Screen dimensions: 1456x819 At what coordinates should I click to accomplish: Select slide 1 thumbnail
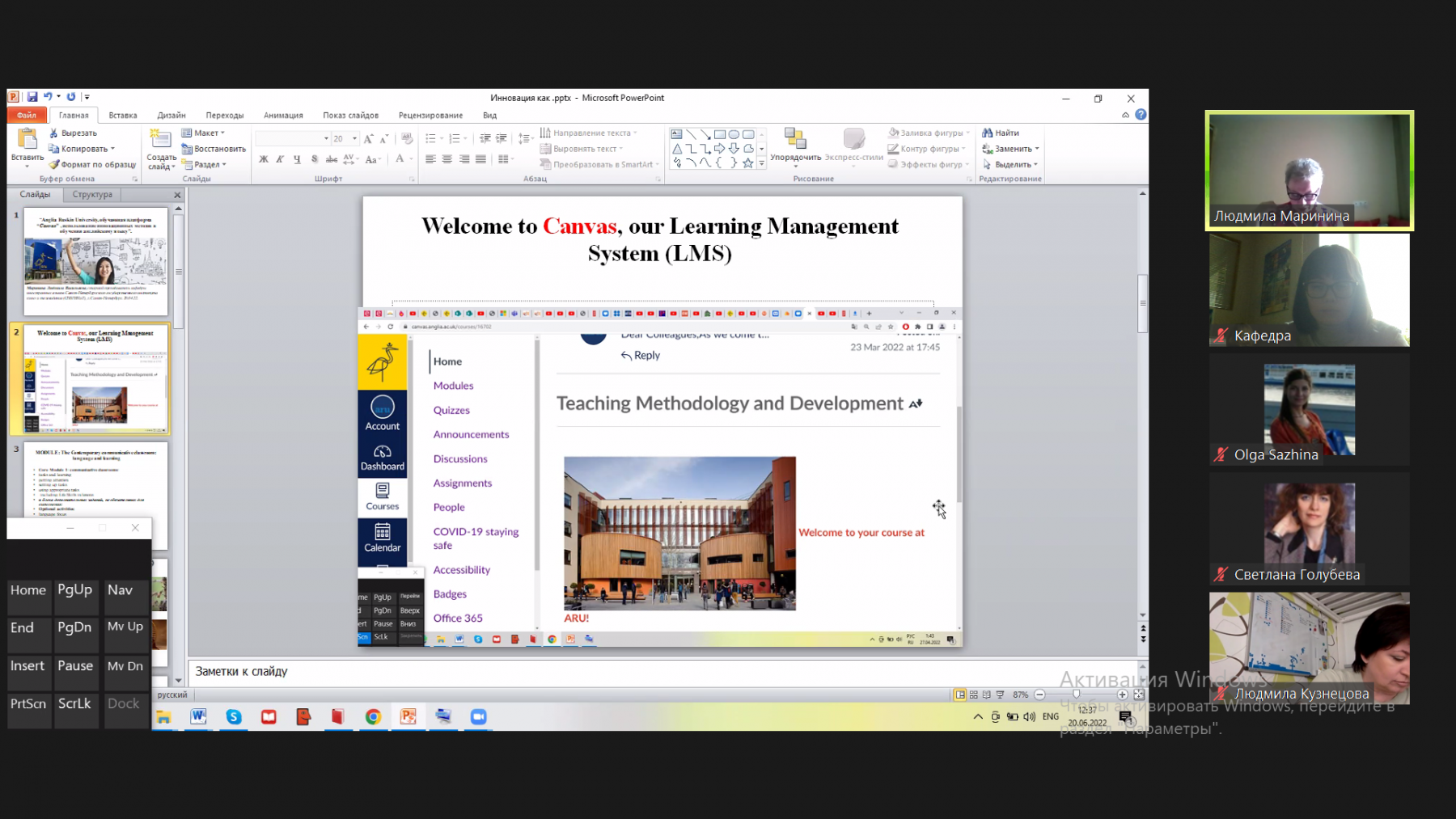click(95, 261)
